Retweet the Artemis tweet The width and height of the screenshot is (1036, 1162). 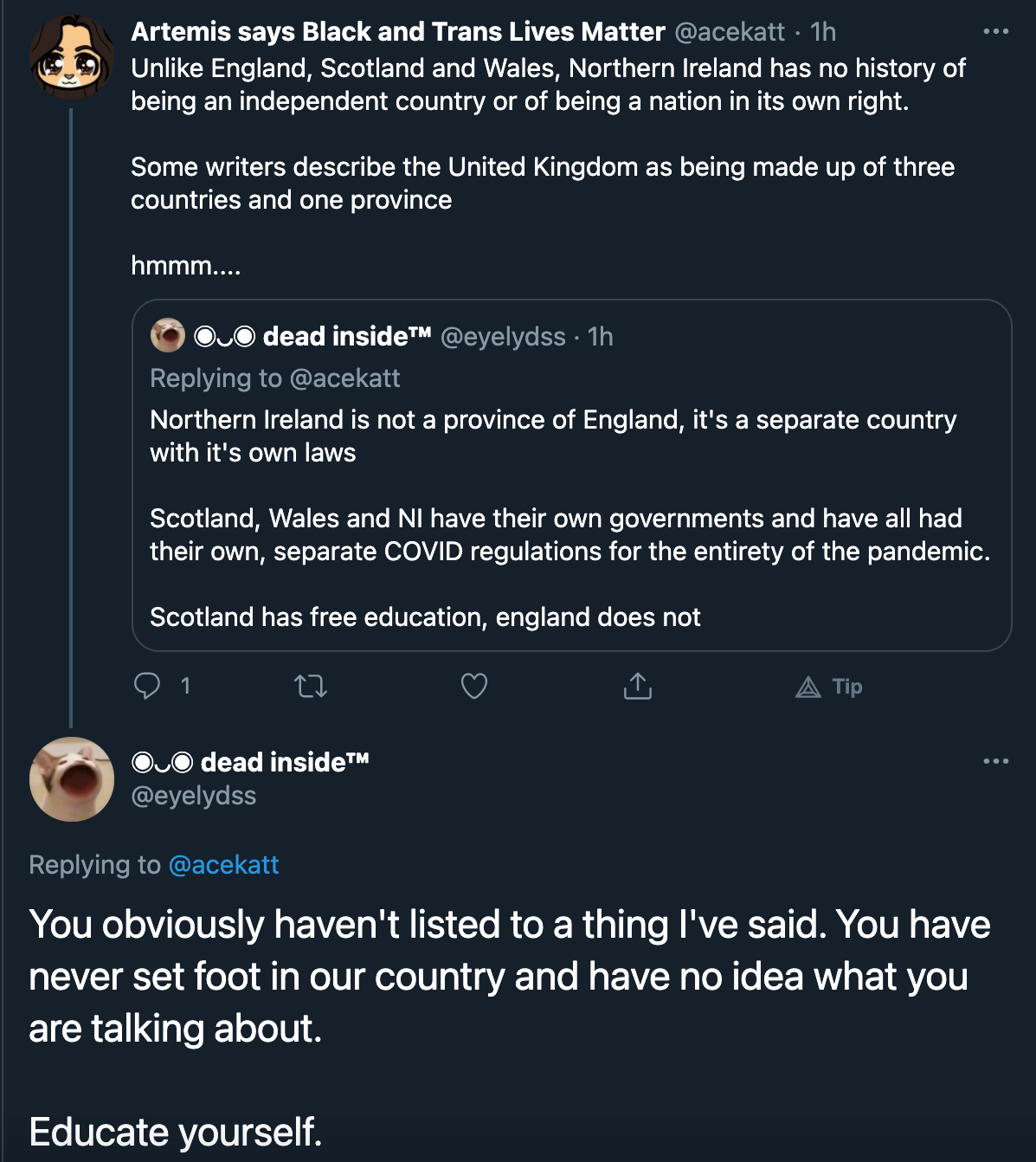(x=311, y=687)
